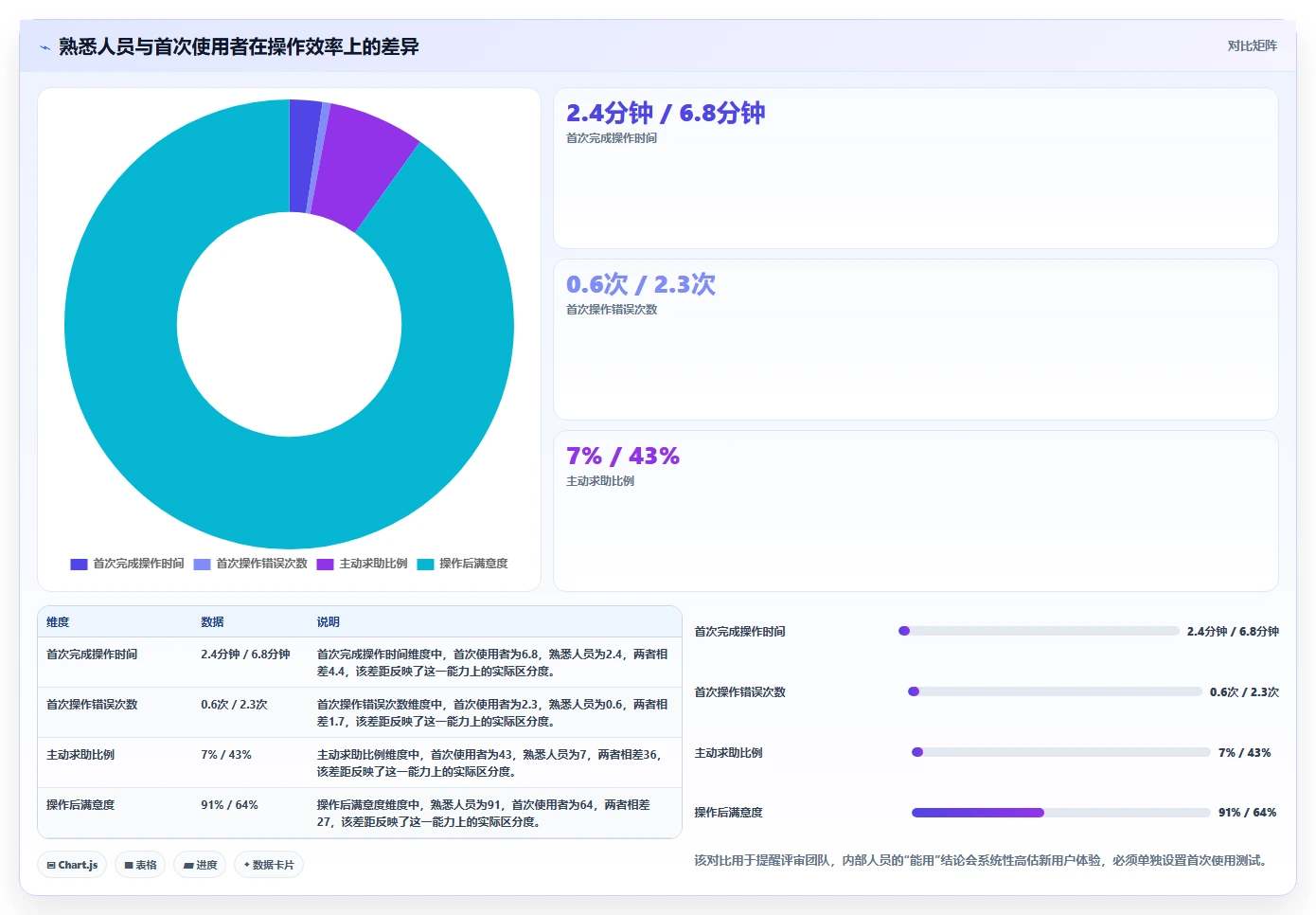
Task: Select the 7% / 43% card headline
Action: pos(623,457)
